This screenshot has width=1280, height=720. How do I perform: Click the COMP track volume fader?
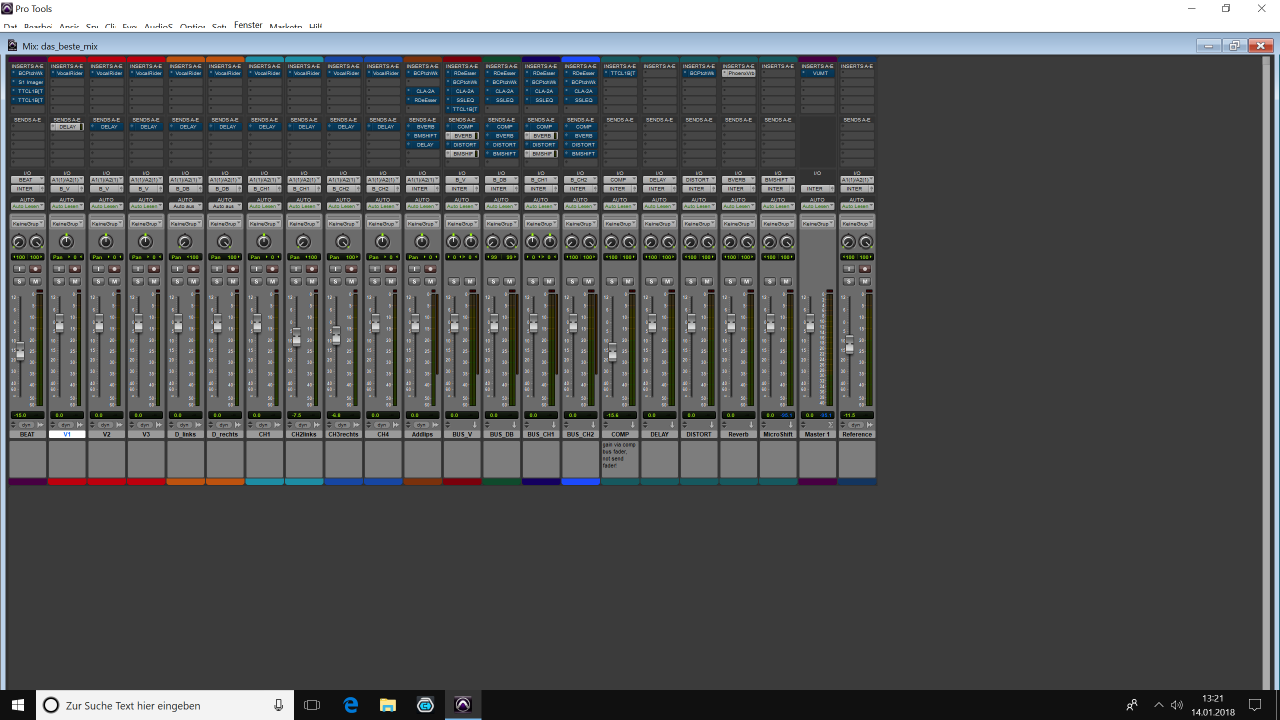pyautogui.click(x=613, y=352)
